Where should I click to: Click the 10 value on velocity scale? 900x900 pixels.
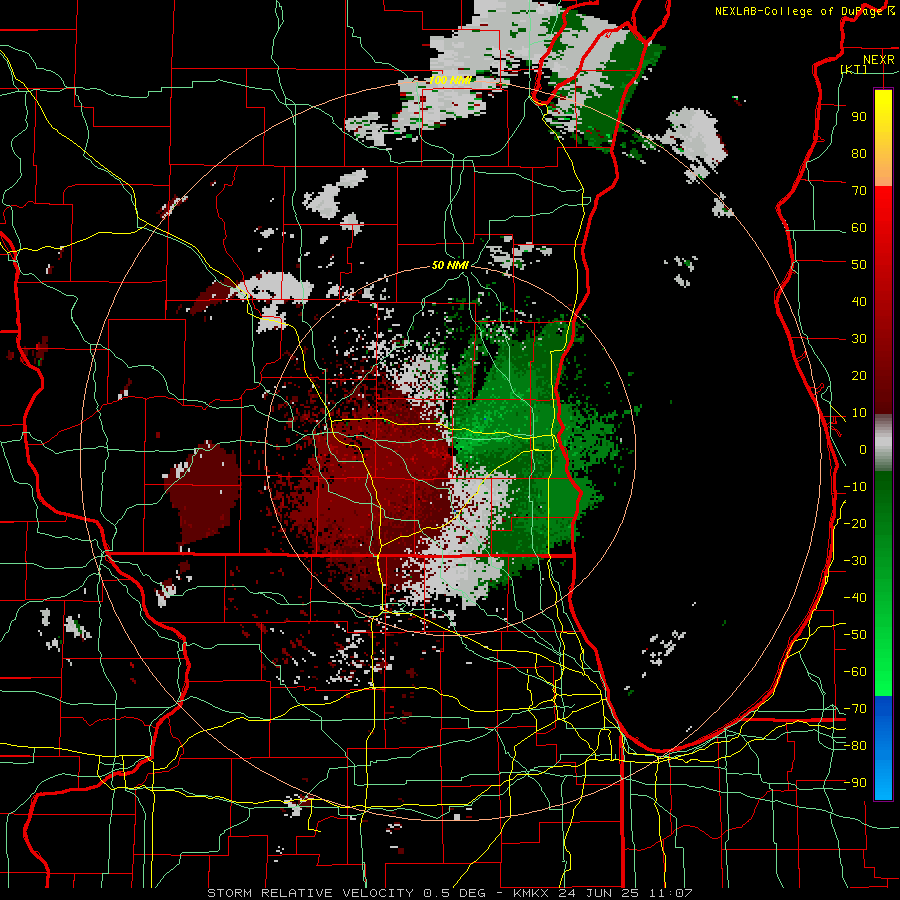point(859,413)
